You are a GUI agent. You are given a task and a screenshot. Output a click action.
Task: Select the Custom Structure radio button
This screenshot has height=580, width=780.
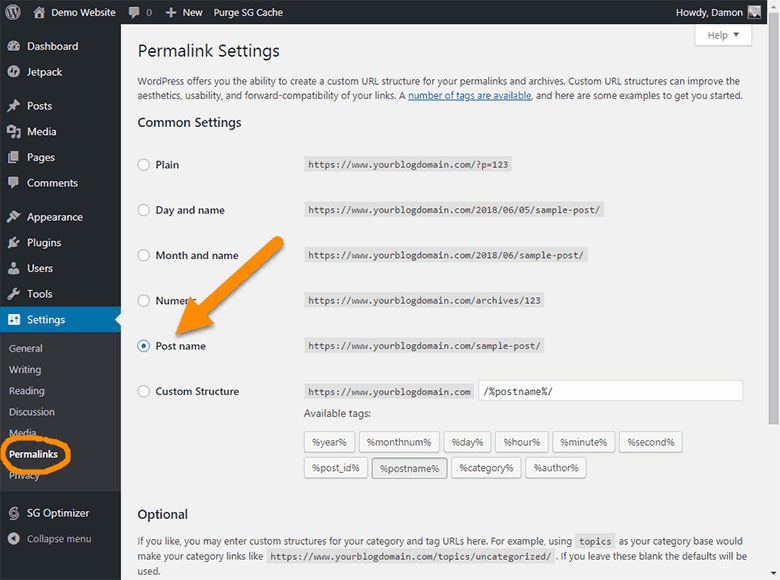[x=143, y=391]
